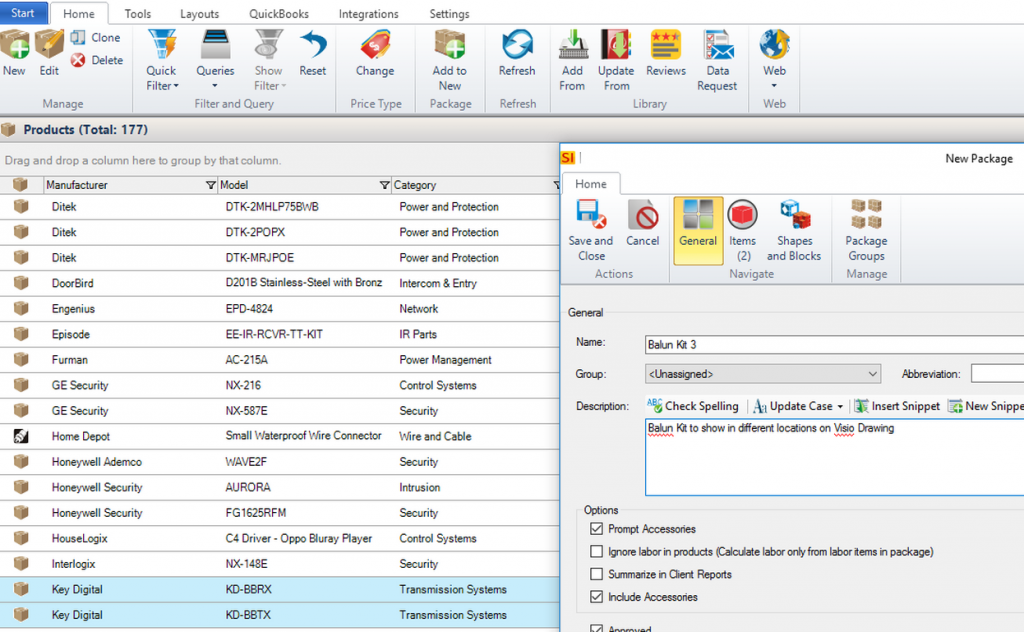Click New Snippet button
The width and height of the screenshot is (1024, 632).
click(986, 406)
